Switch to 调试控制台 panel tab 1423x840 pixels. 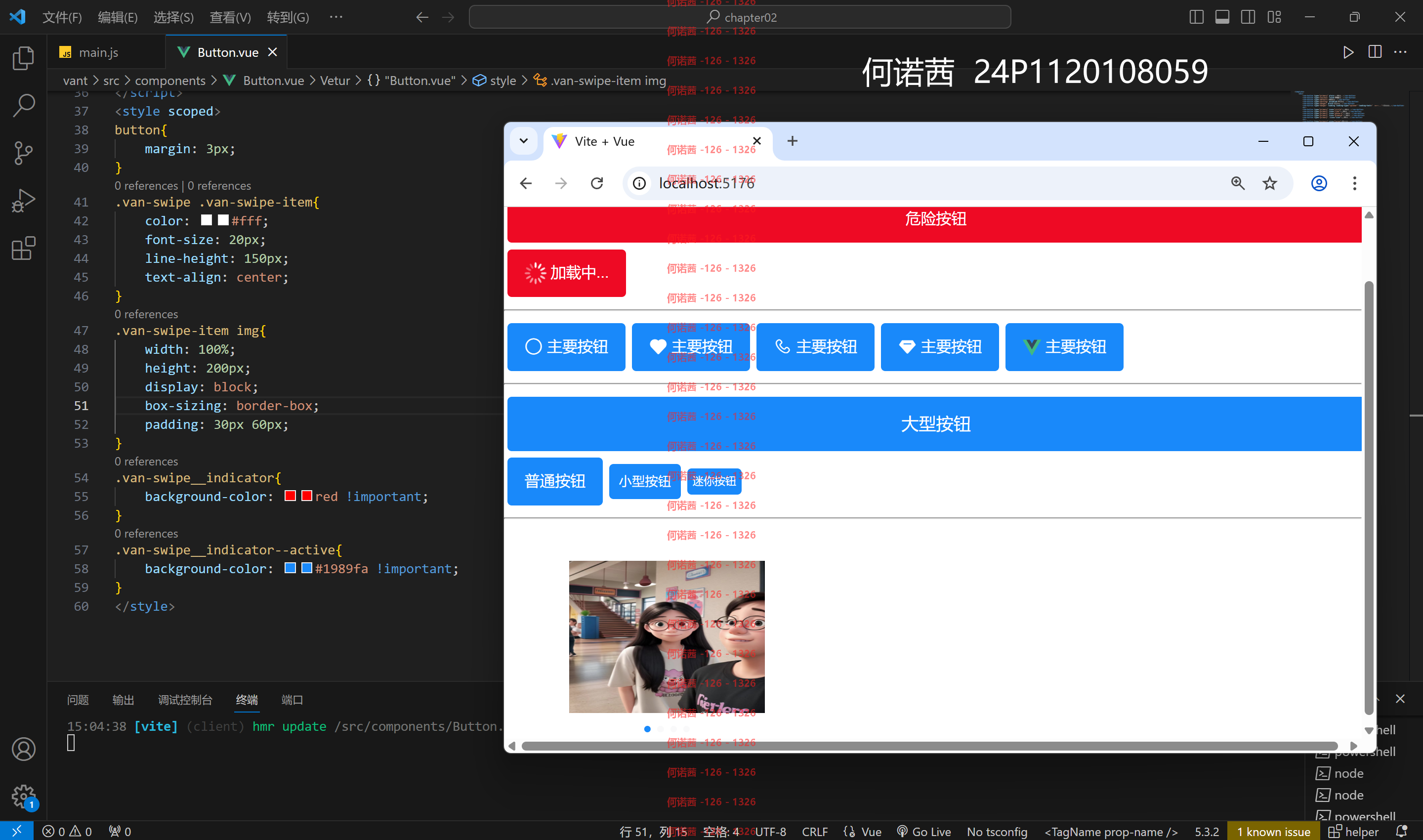click(x=185, y=700)
